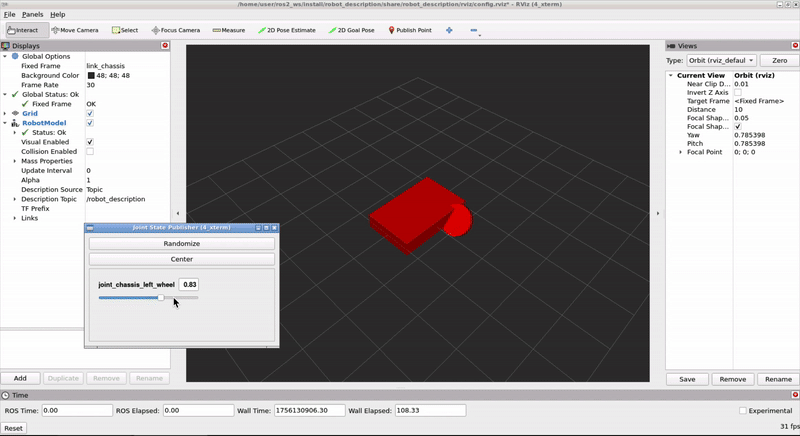
Task: Click the Background Color black swatch
Action: tap(91, 75)
